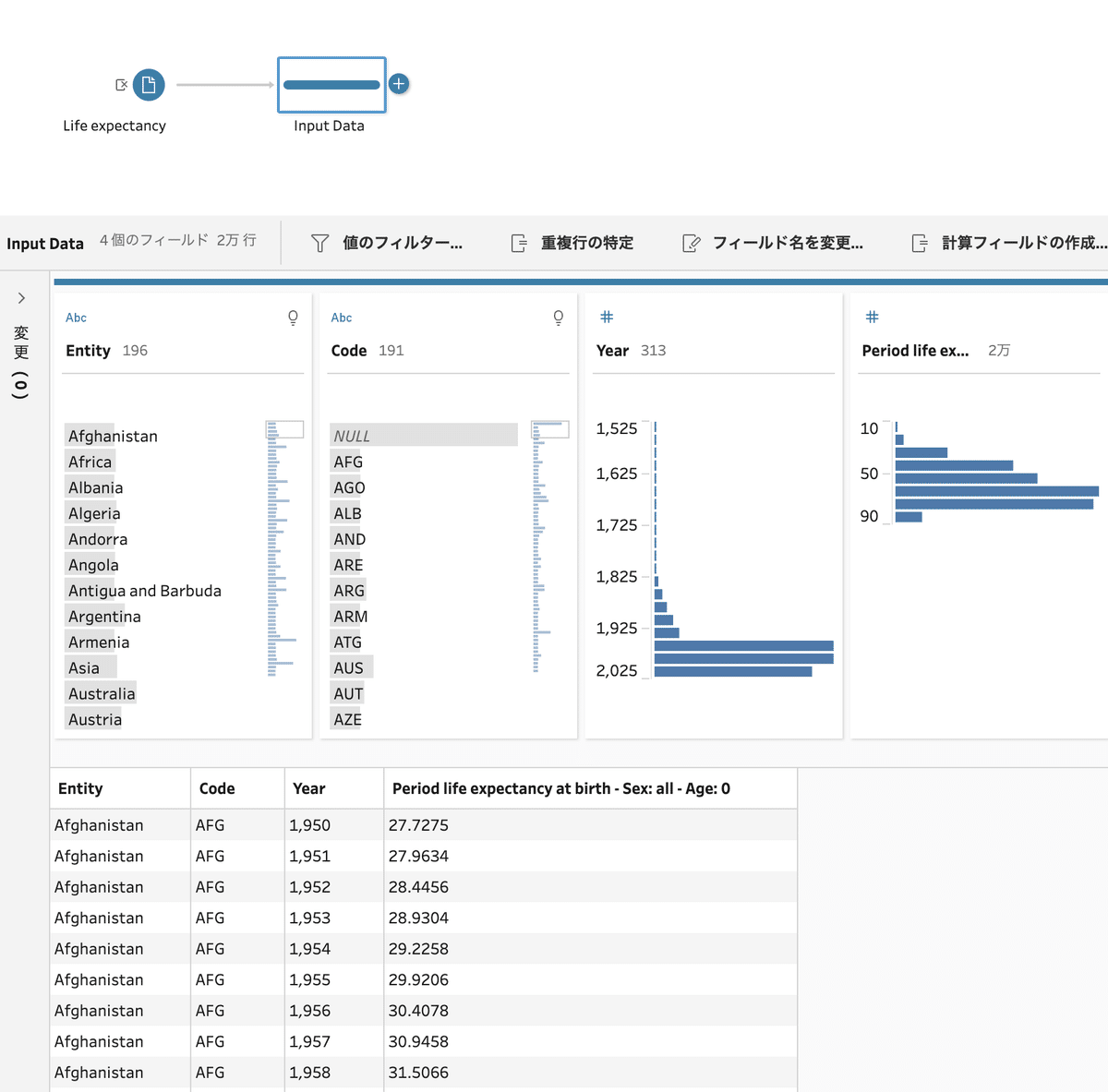Click the plus to add a new step

click(399, 83)
